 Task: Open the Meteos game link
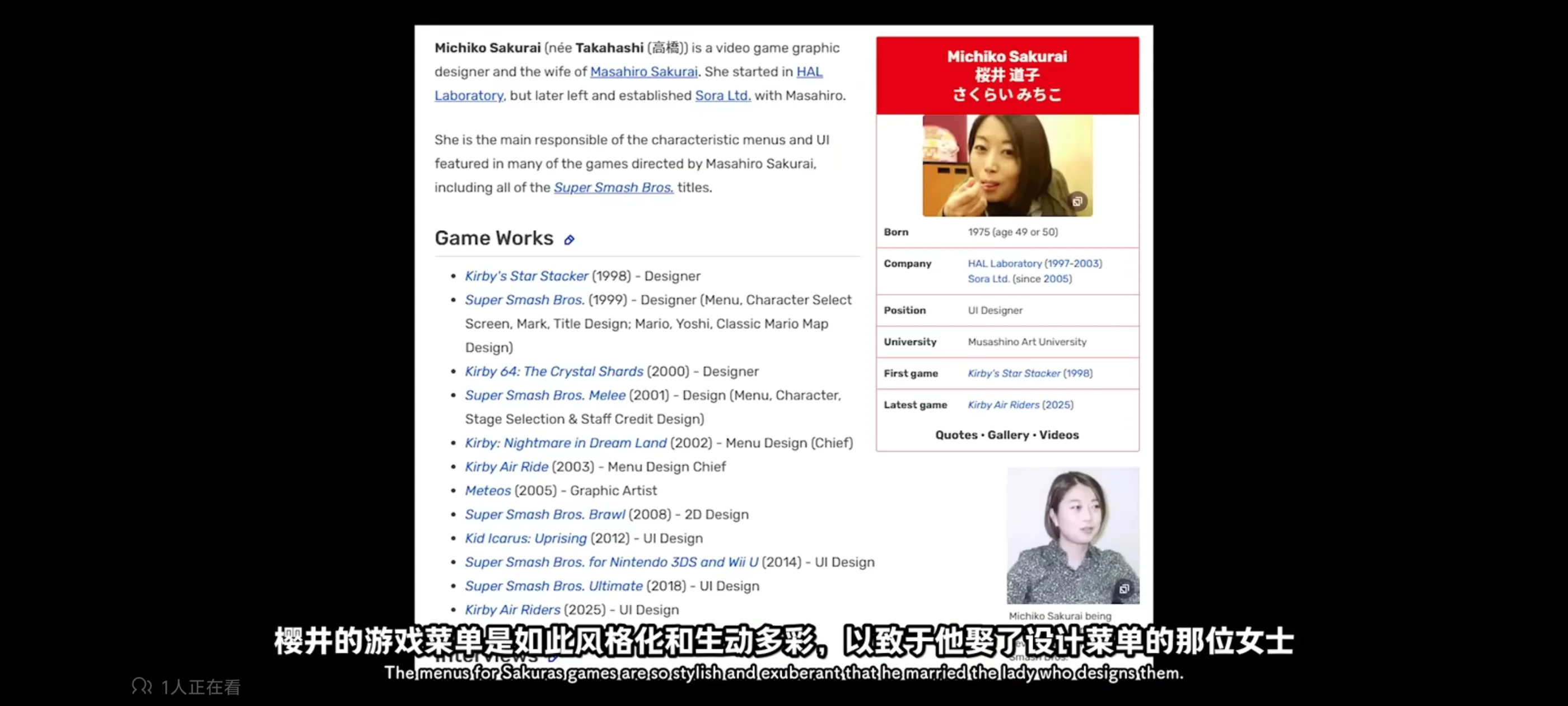click(488, 491)
